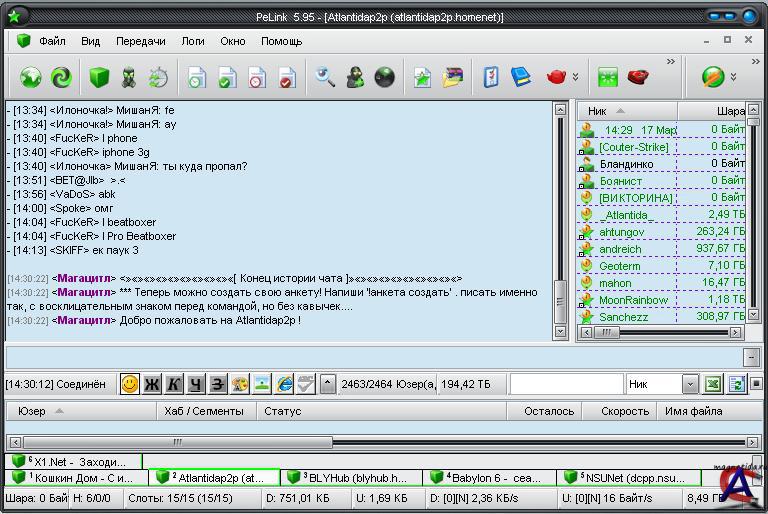Click the green swirl reconnect icon
Image resolution: width=768 pixels, height=514 pixels.
pyautogui.click(x=61, y=77)
